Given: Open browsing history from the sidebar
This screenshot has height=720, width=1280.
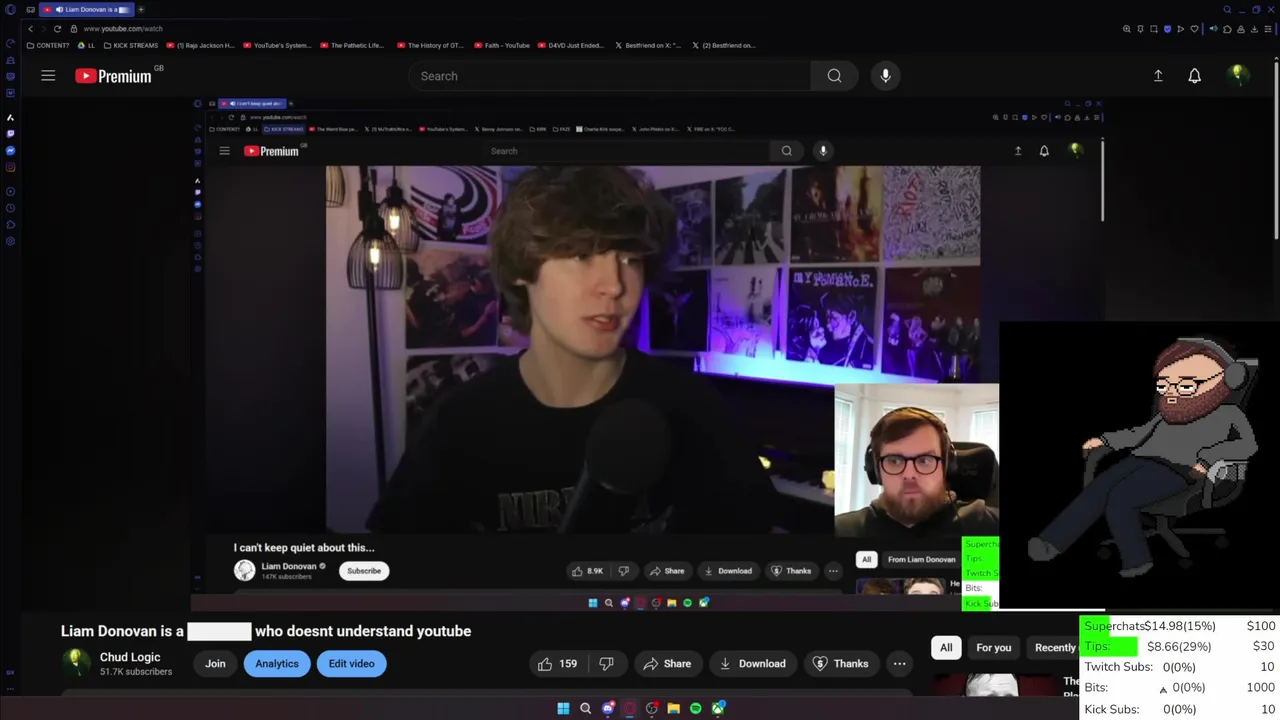Looking at the screenshot, I should [11, 208].
